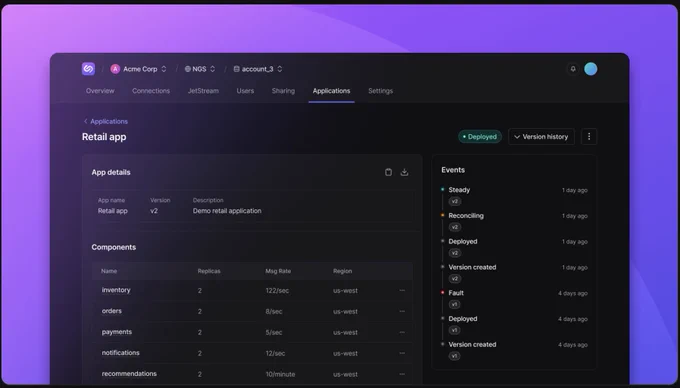Click the Synadia logo icon

coord(88,68)
